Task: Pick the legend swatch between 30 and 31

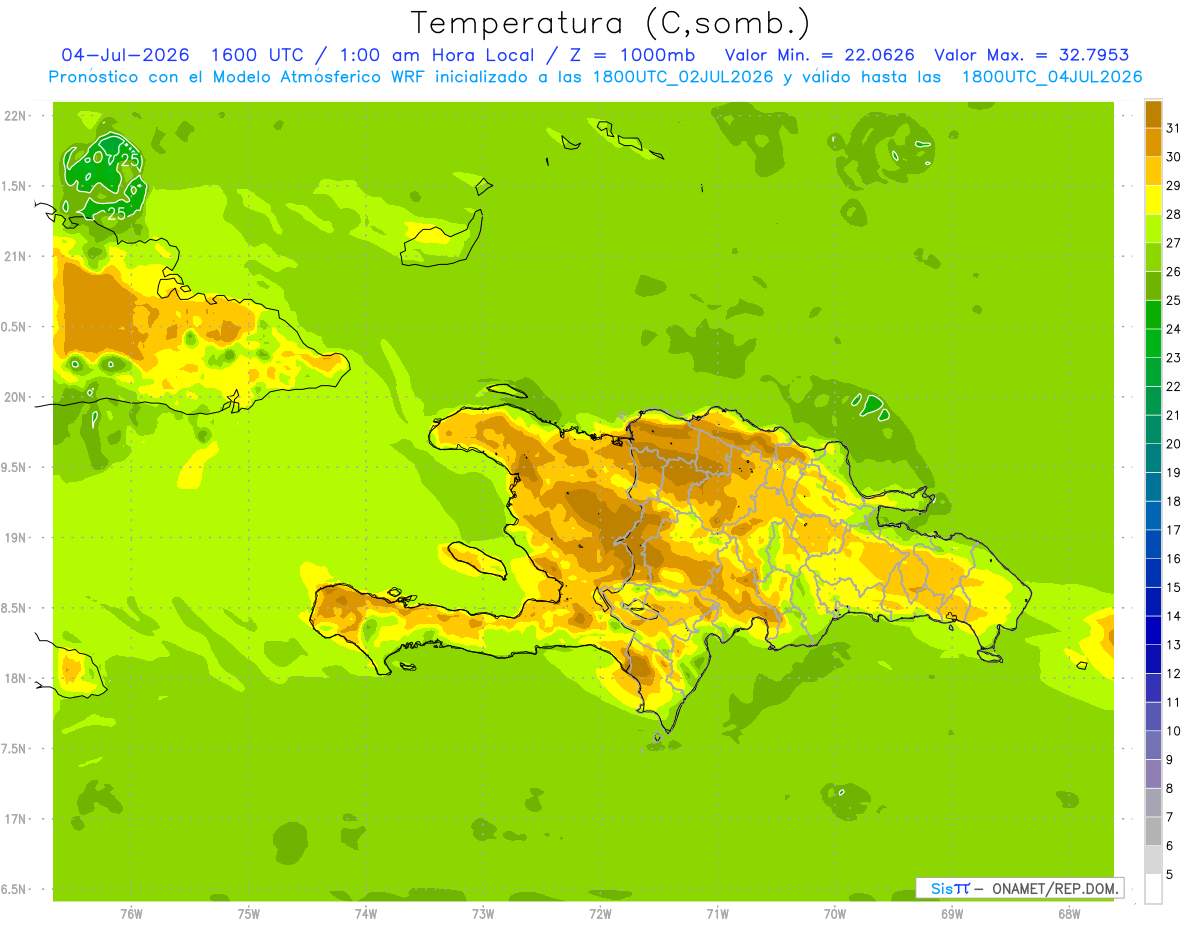Action: [1153, 143]
